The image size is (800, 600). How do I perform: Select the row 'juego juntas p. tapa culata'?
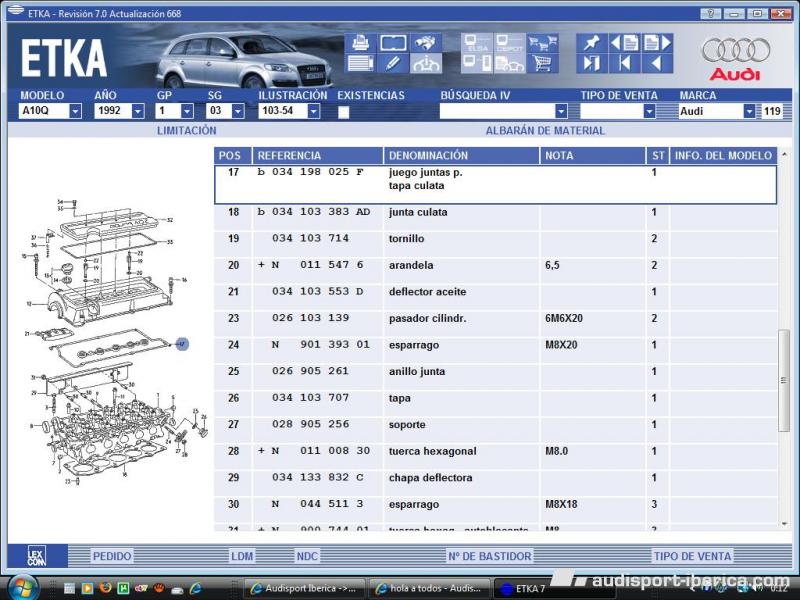(495, 184)
